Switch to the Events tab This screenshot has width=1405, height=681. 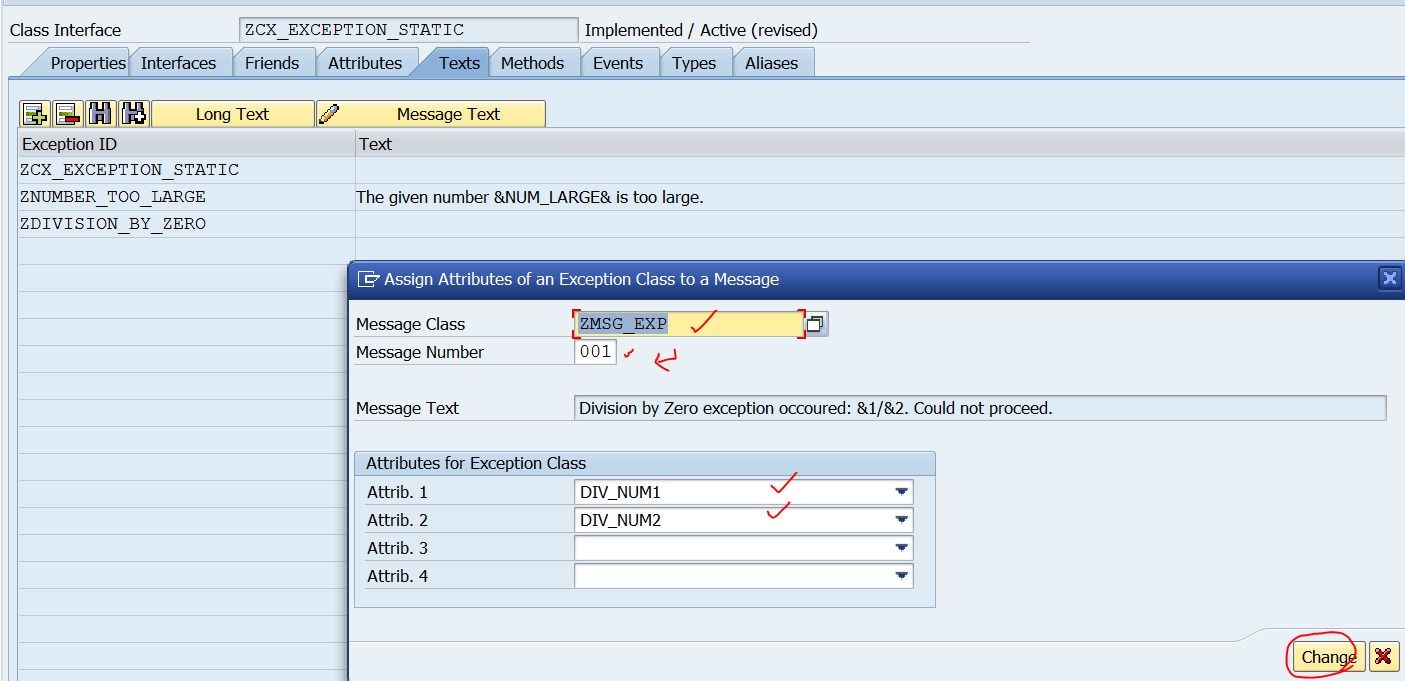[620, 62]
